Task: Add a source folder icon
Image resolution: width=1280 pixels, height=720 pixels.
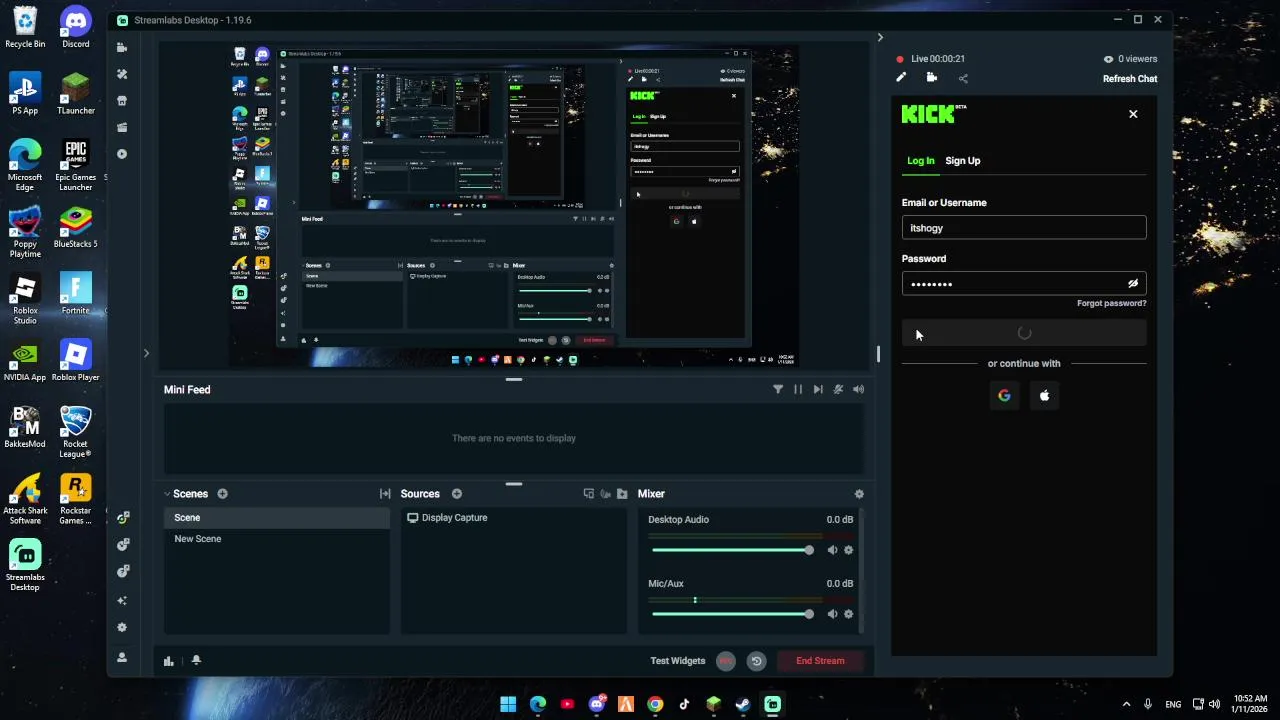Action: (622, 494)
